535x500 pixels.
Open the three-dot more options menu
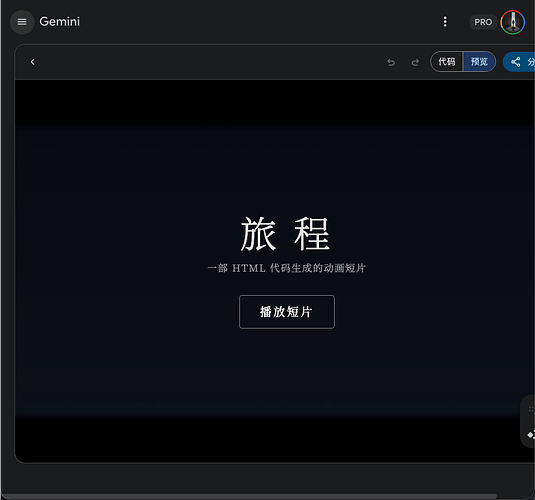pos(445,22)
